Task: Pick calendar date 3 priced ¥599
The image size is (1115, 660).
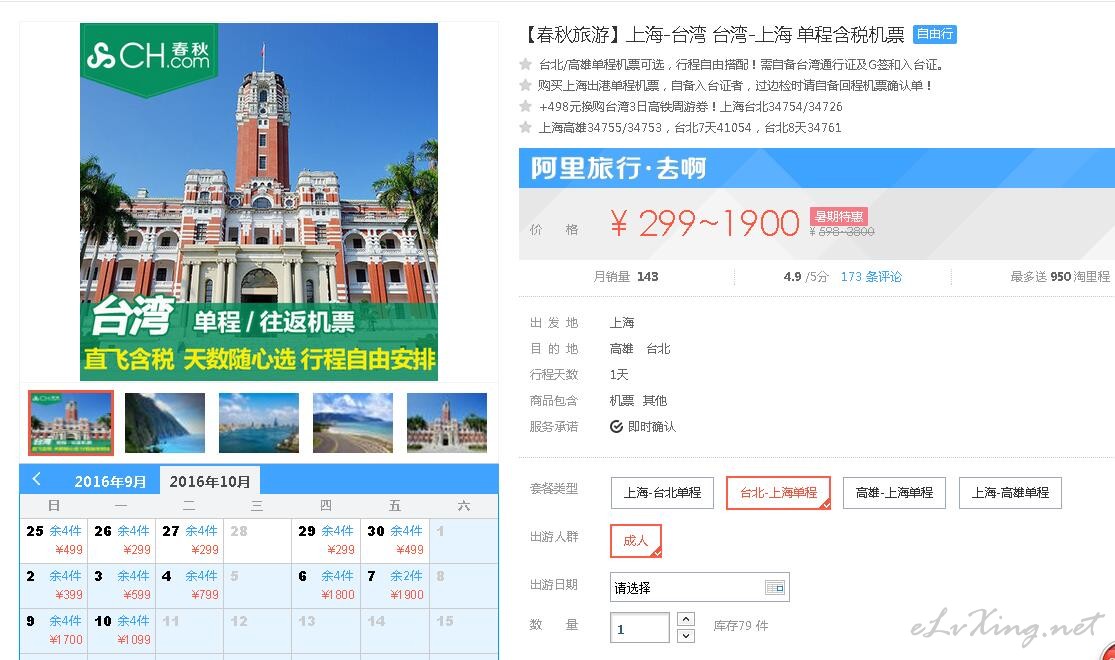Action: pos(122,585)
